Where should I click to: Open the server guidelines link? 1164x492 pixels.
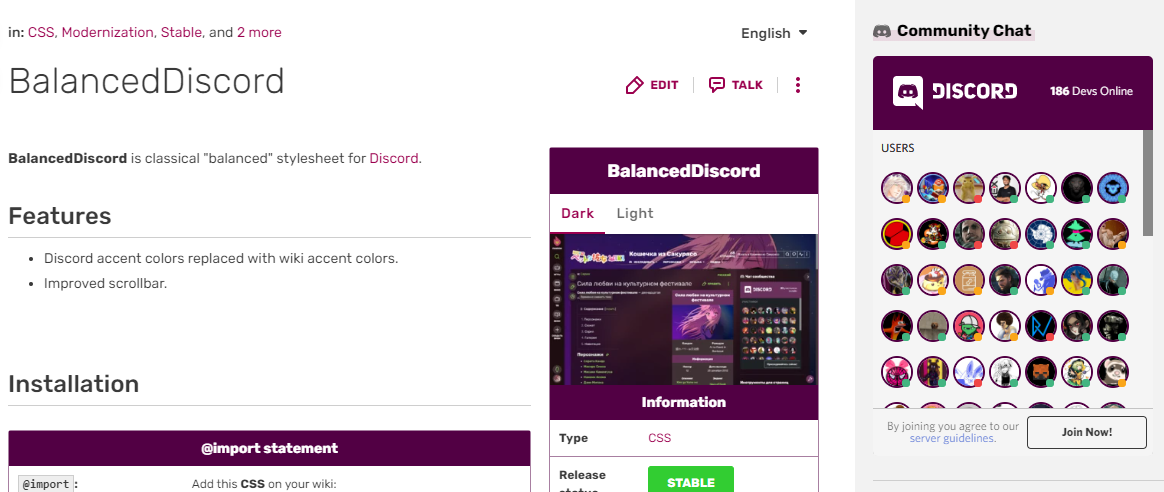(x=952, y=438)
